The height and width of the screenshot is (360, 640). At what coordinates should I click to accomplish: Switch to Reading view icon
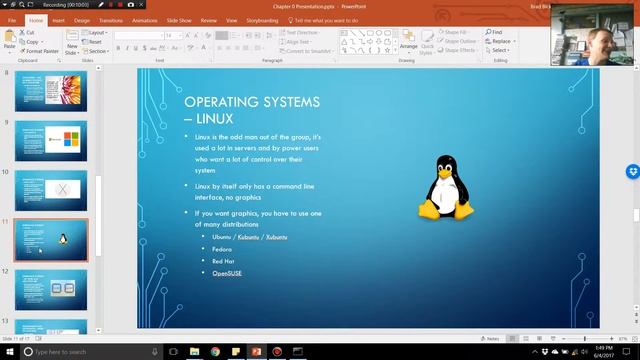pyautogui.click(x=539, y=339)
